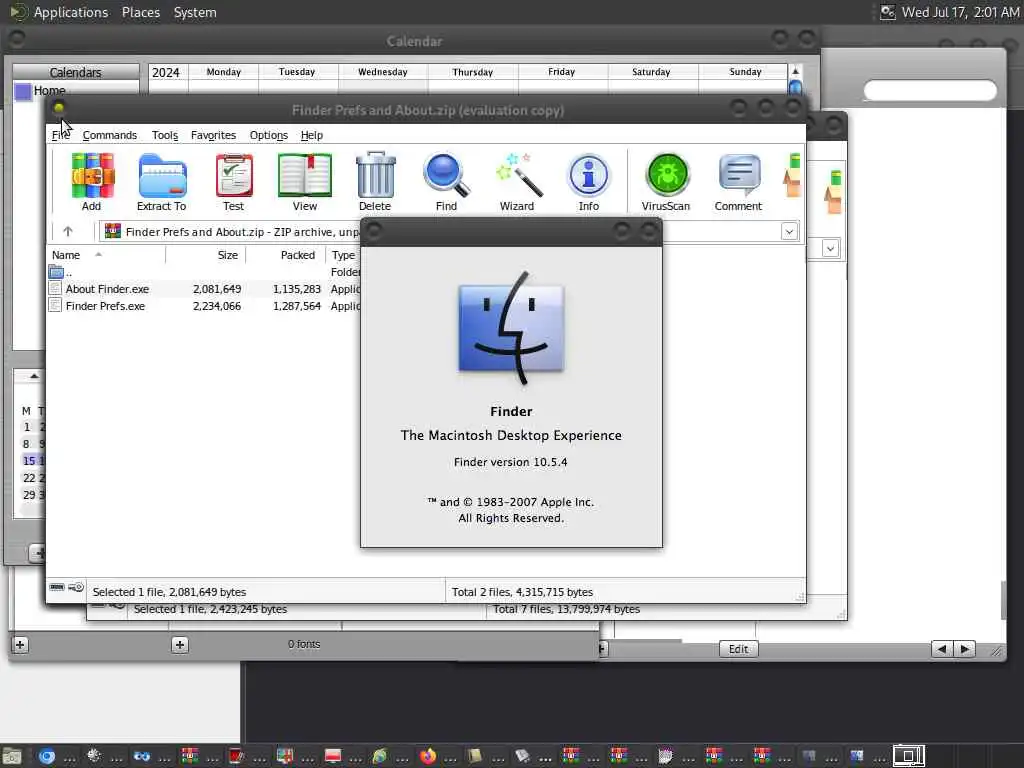Screen dimensions: 1024x768
Task: Open the File menu in WinRAR
Action: pyautogui.click(x=61, y=135)
